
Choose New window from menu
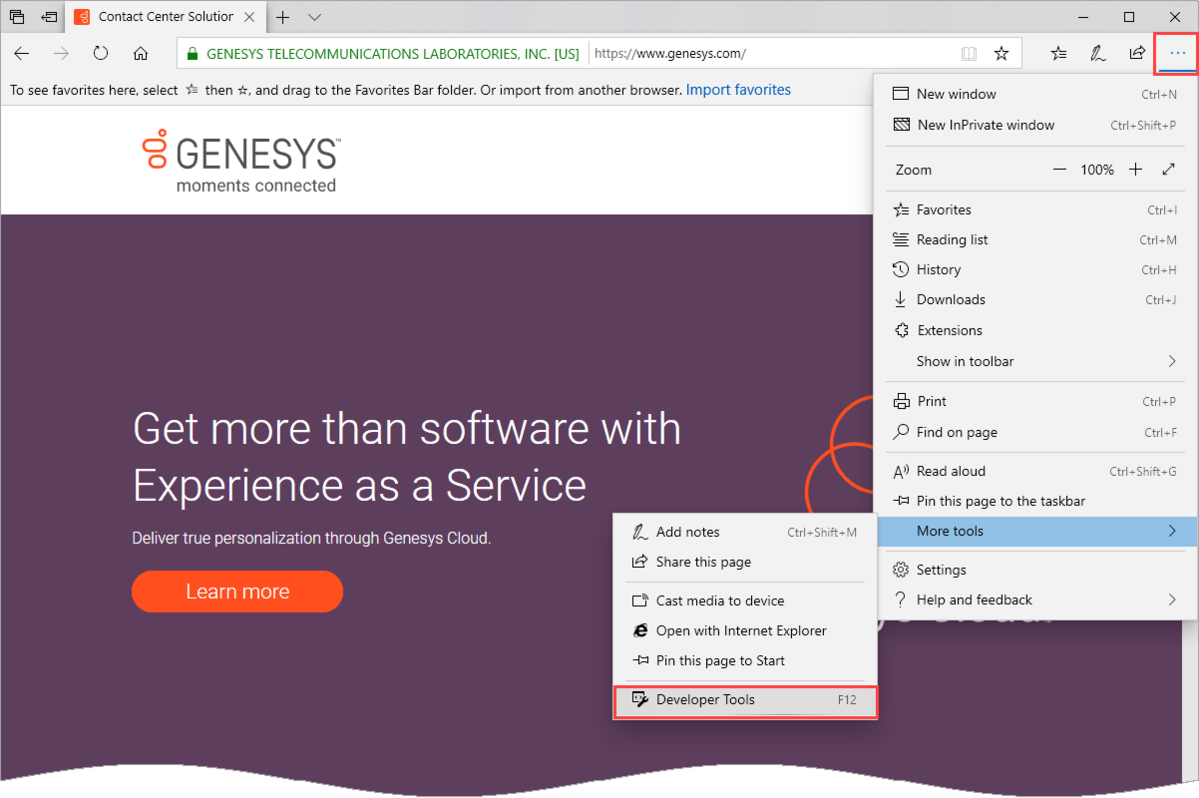1035,94
